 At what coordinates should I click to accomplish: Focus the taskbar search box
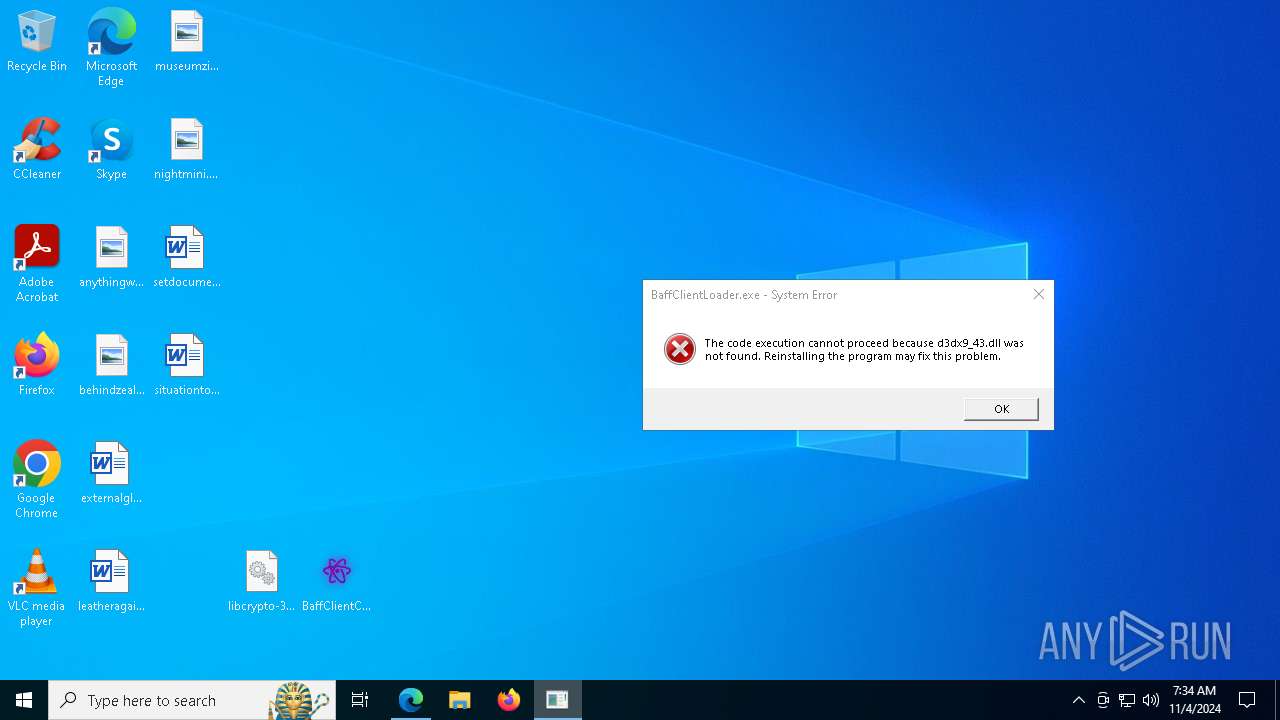point(192,700)
